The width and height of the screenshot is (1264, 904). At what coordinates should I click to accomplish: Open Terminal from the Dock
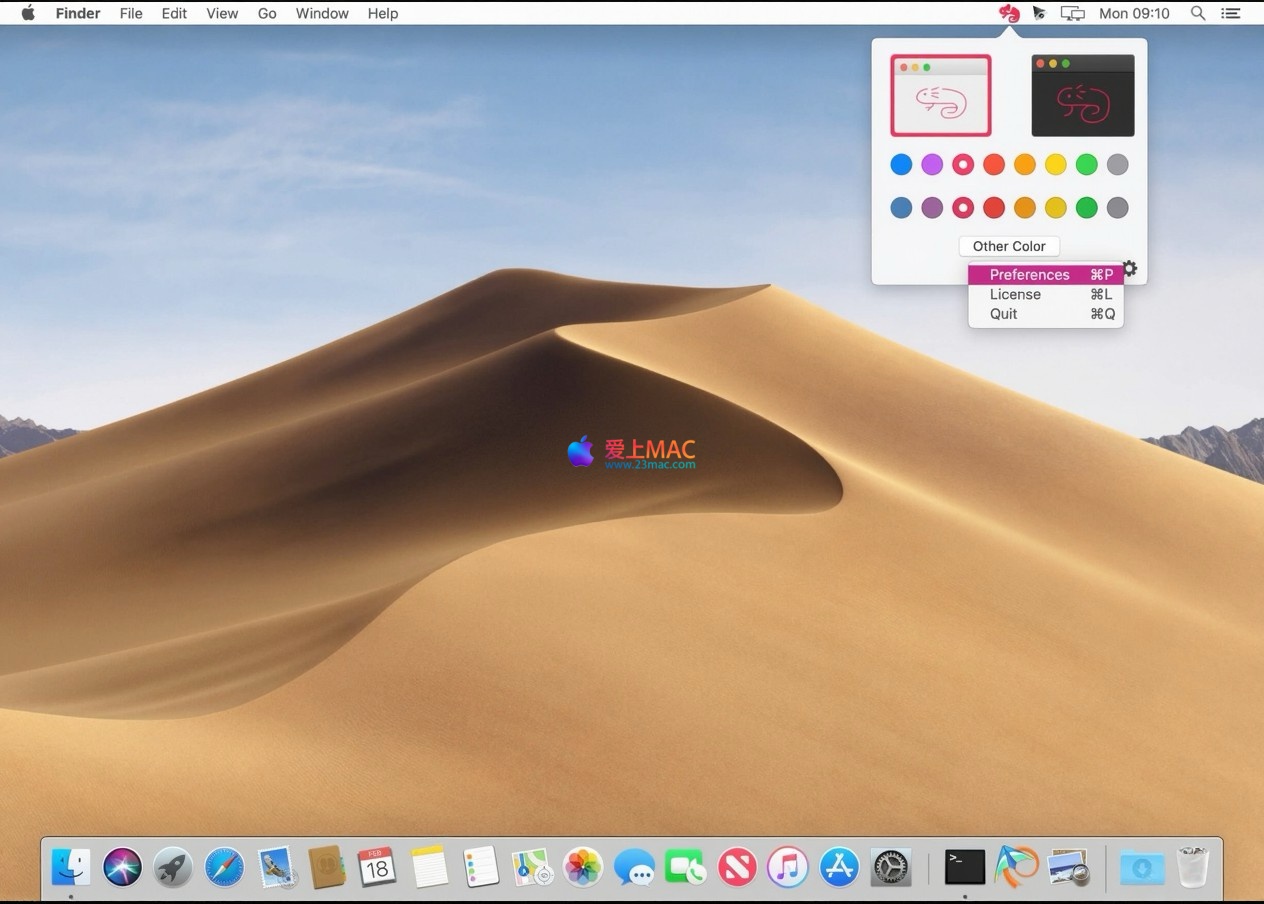(x=965, y=867)
